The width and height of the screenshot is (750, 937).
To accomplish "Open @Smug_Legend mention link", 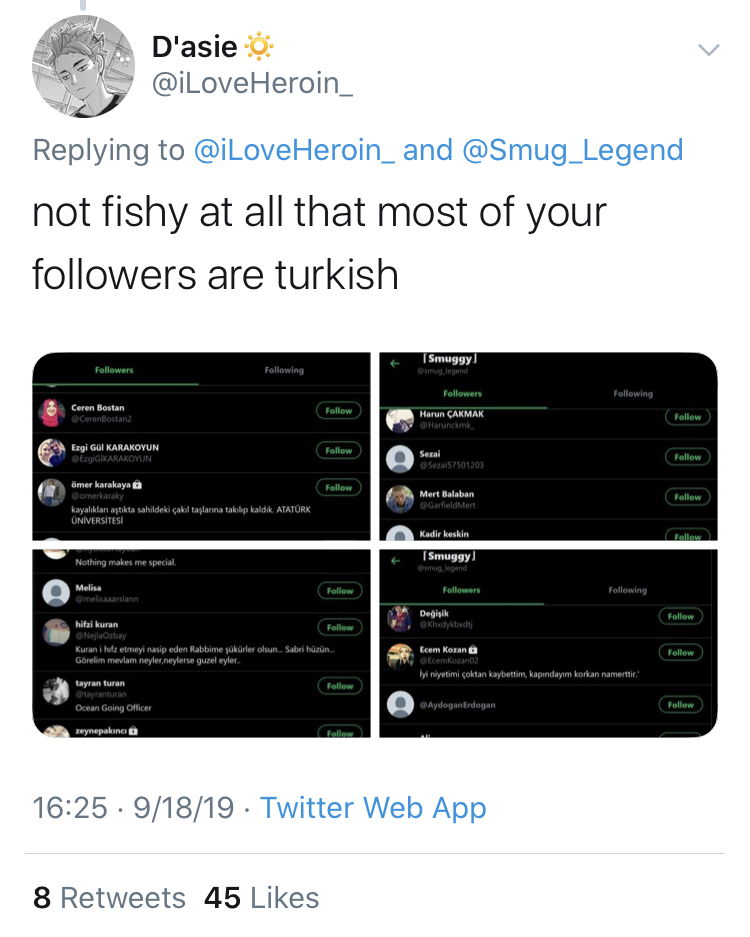I will 573,150.
